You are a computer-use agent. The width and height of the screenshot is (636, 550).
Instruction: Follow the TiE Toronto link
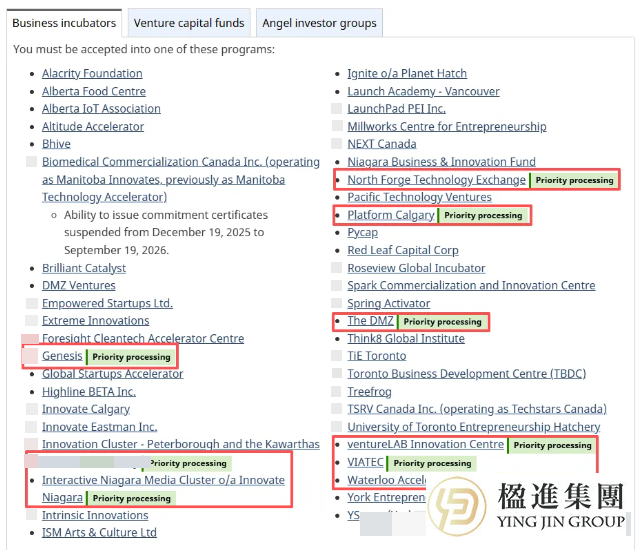(x=377, y=356)
